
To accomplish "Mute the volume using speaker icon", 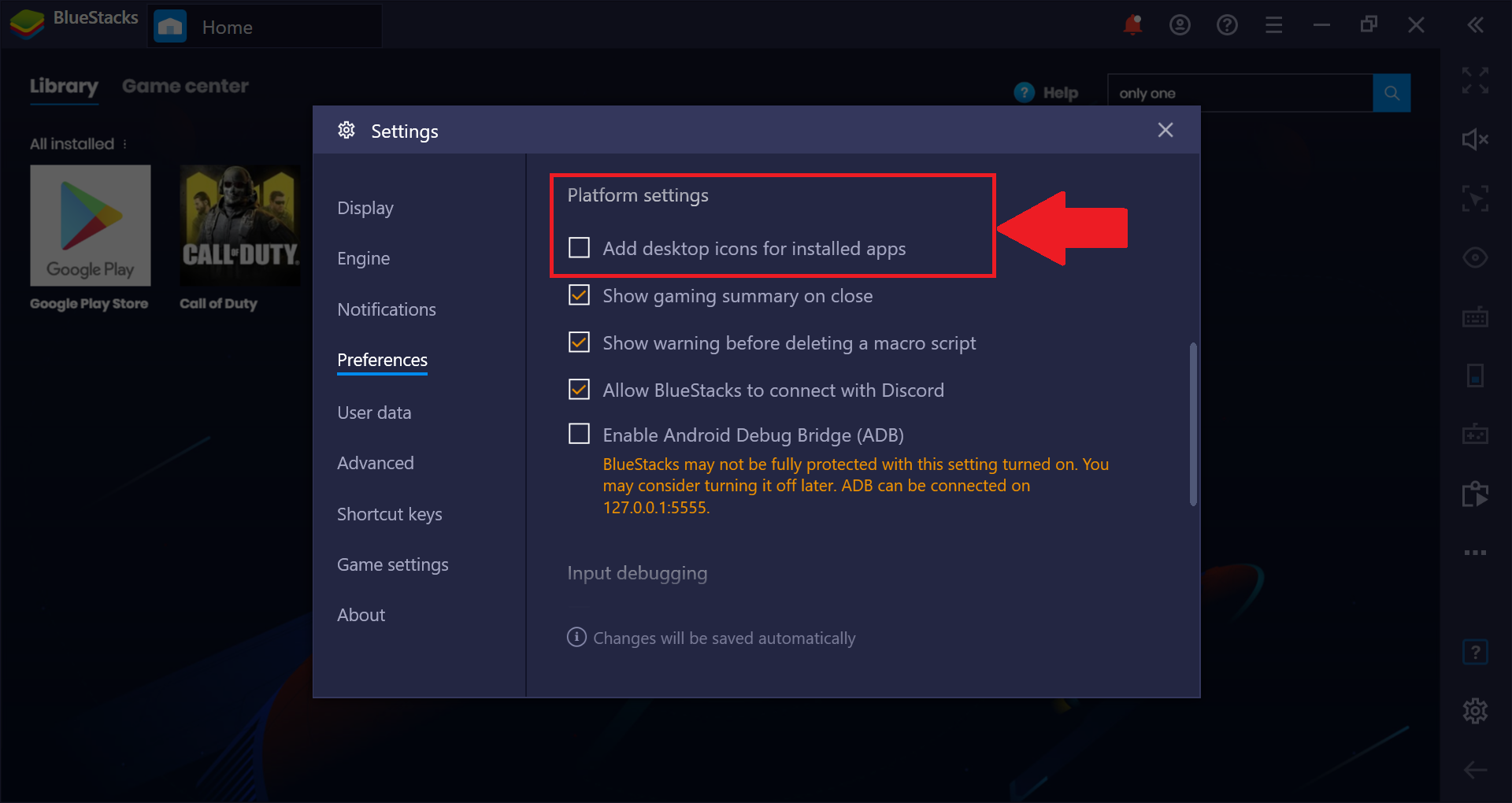I will click(1475, 139).
